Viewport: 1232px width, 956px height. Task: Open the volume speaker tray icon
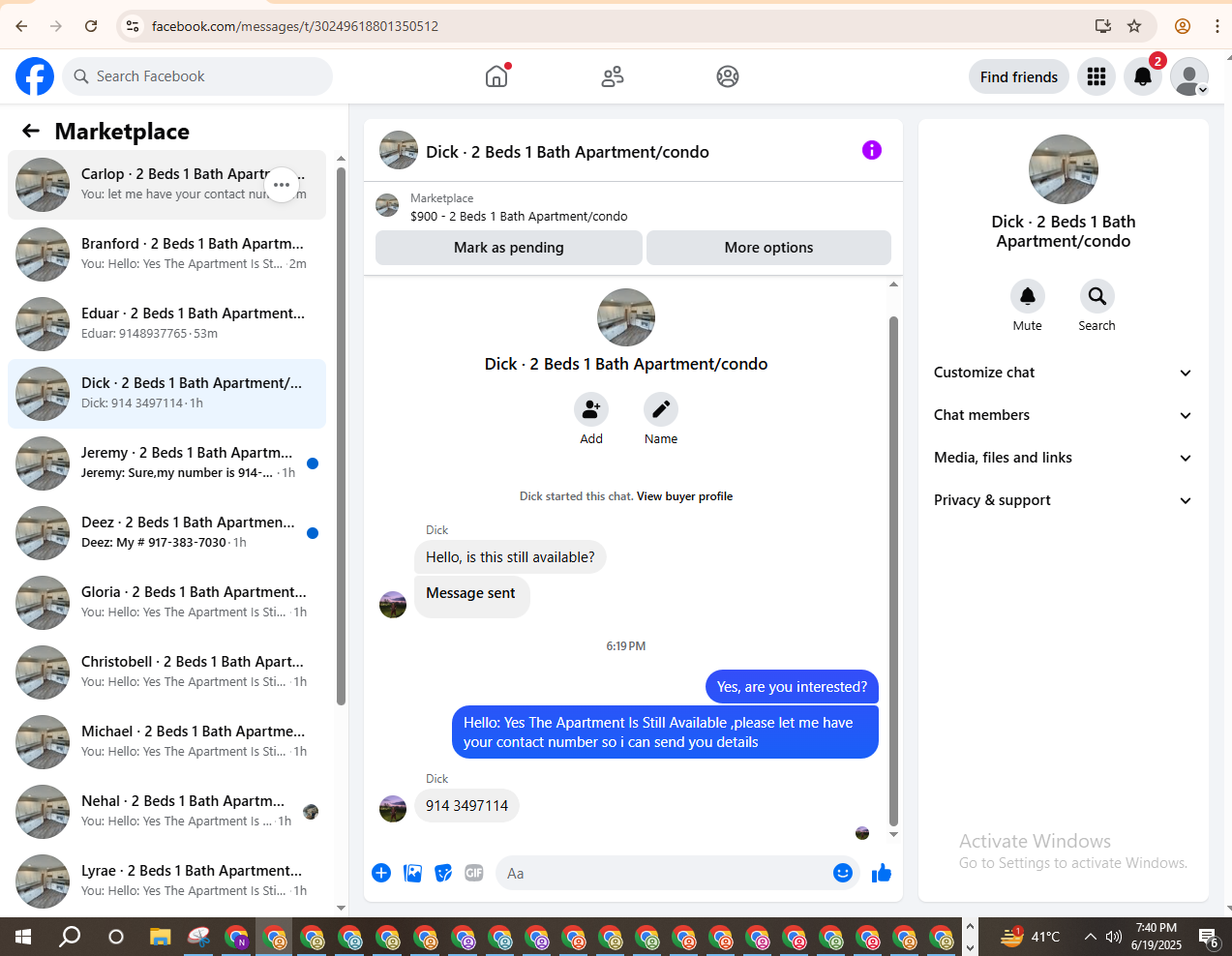pyautogui.click(x=1114, y=937)
